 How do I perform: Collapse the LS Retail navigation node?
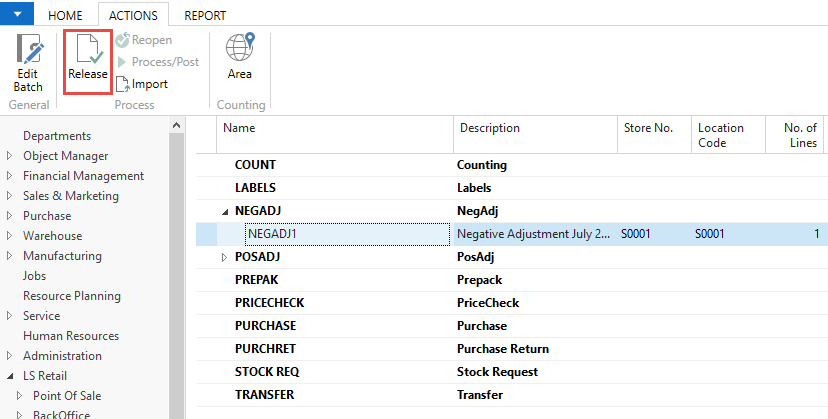[10, 376]
